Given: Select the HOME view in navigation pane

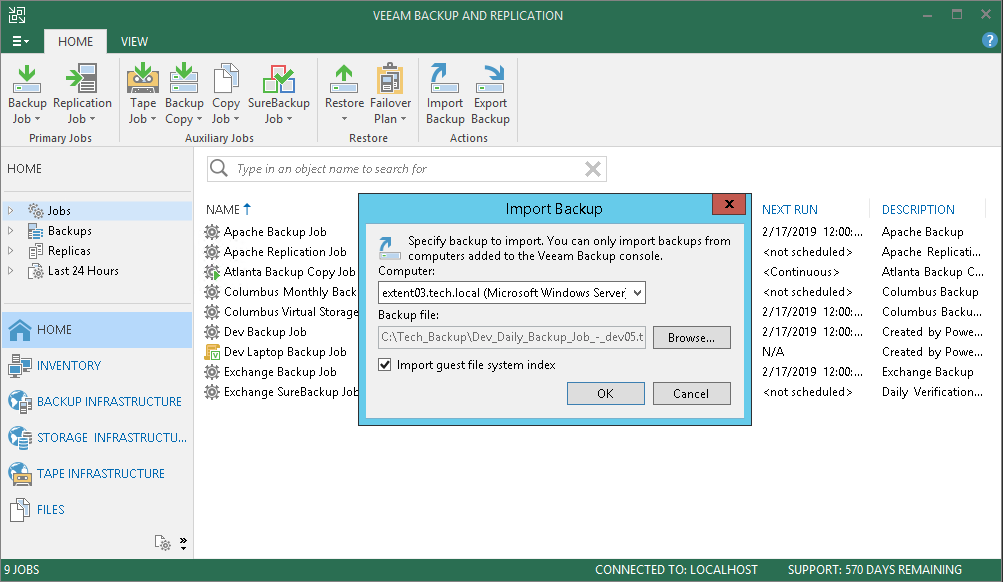Looking at the screenshot, I should (x=96, y=329).
